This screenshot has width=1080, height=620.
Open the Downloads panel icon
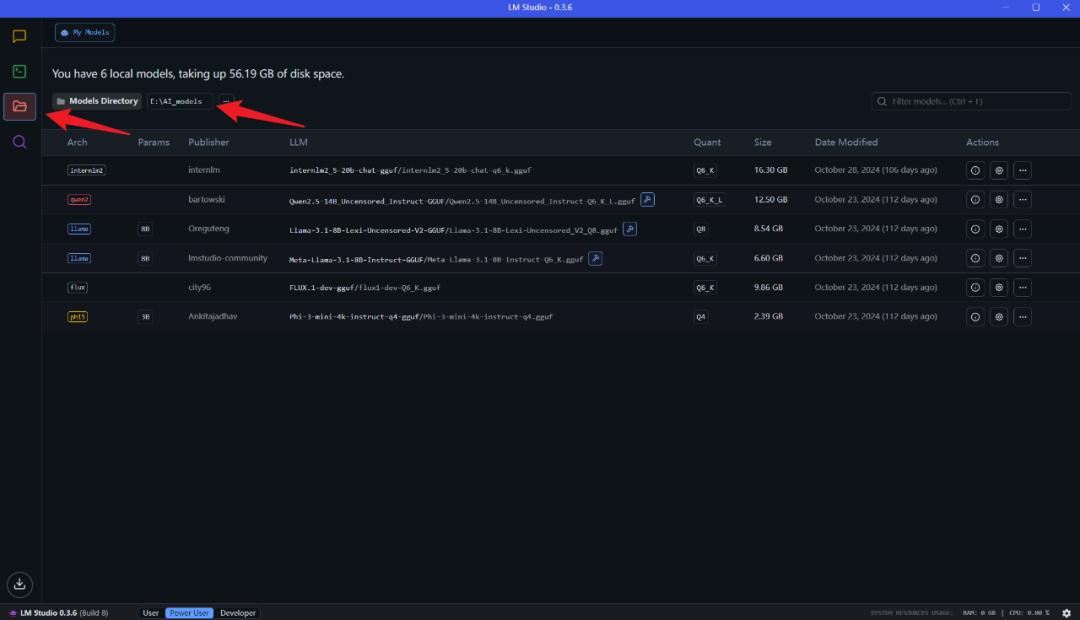[x=19, y=584]
